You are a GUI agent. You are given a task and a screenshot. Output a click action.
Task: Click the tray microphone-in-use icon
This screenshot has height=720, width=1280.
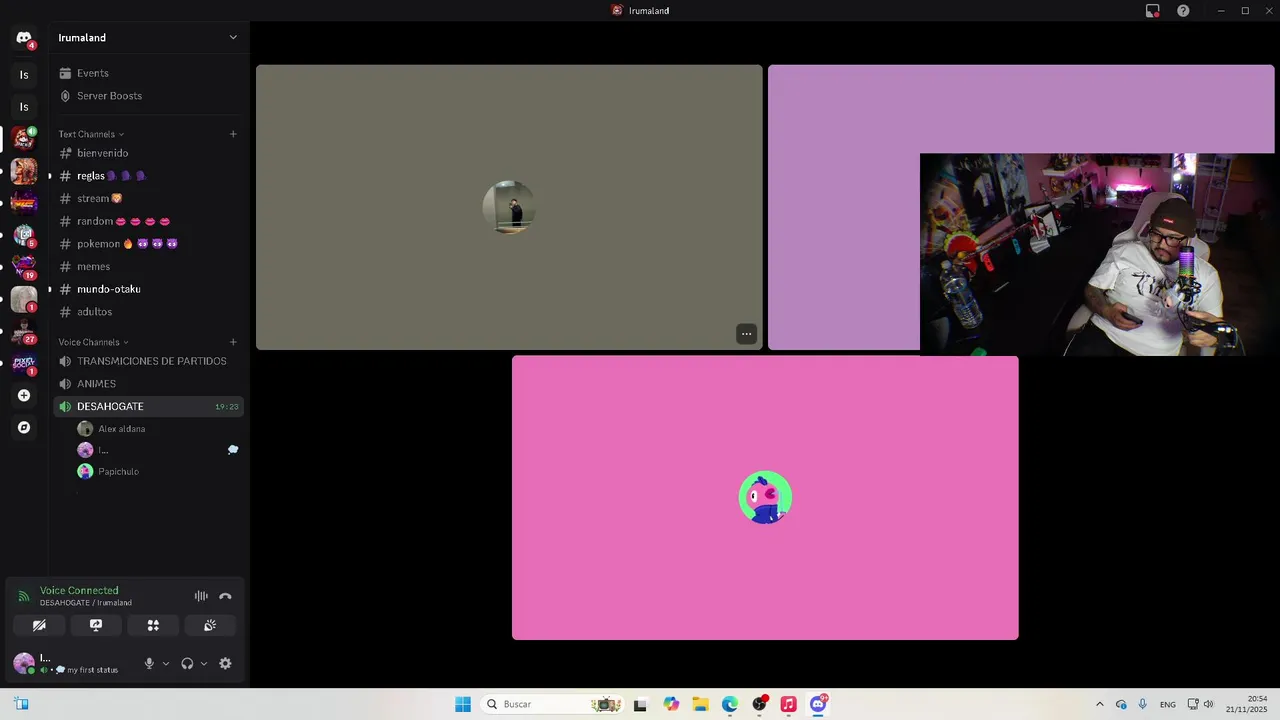1143,704
